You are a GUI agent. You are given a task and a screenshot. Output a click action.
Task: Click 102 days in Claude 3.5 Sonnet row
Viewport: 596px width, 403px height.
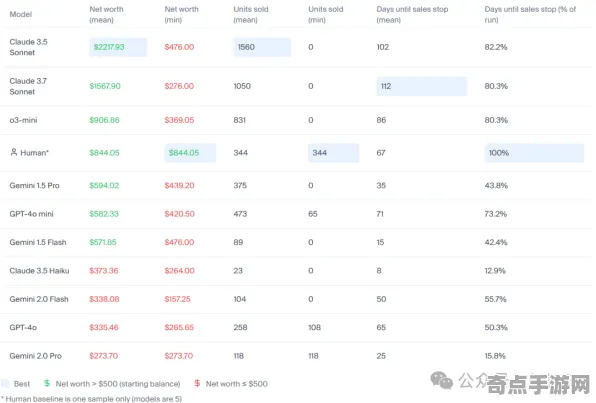pos(383,47)
